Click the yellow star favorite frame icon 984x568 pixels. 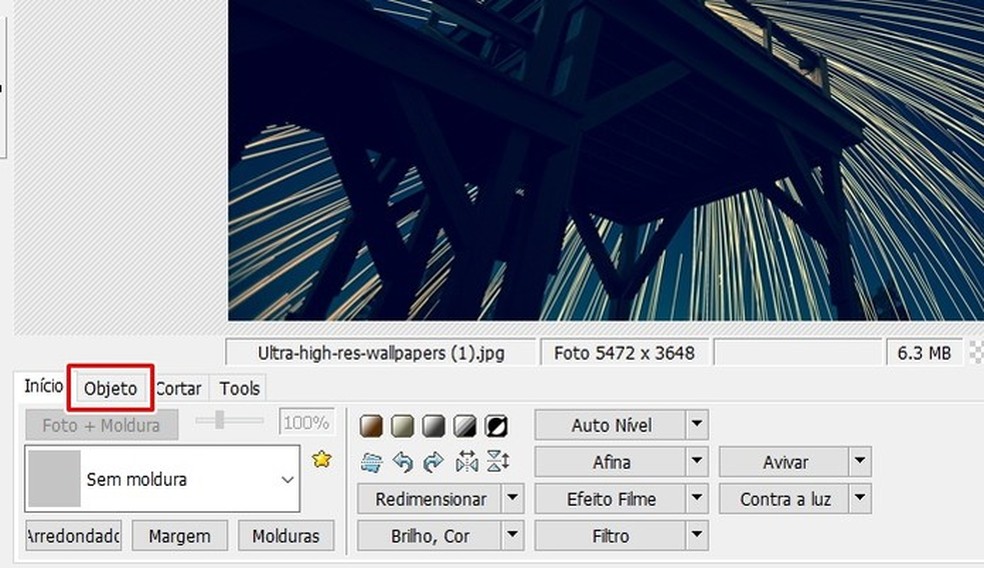(321, 459)
